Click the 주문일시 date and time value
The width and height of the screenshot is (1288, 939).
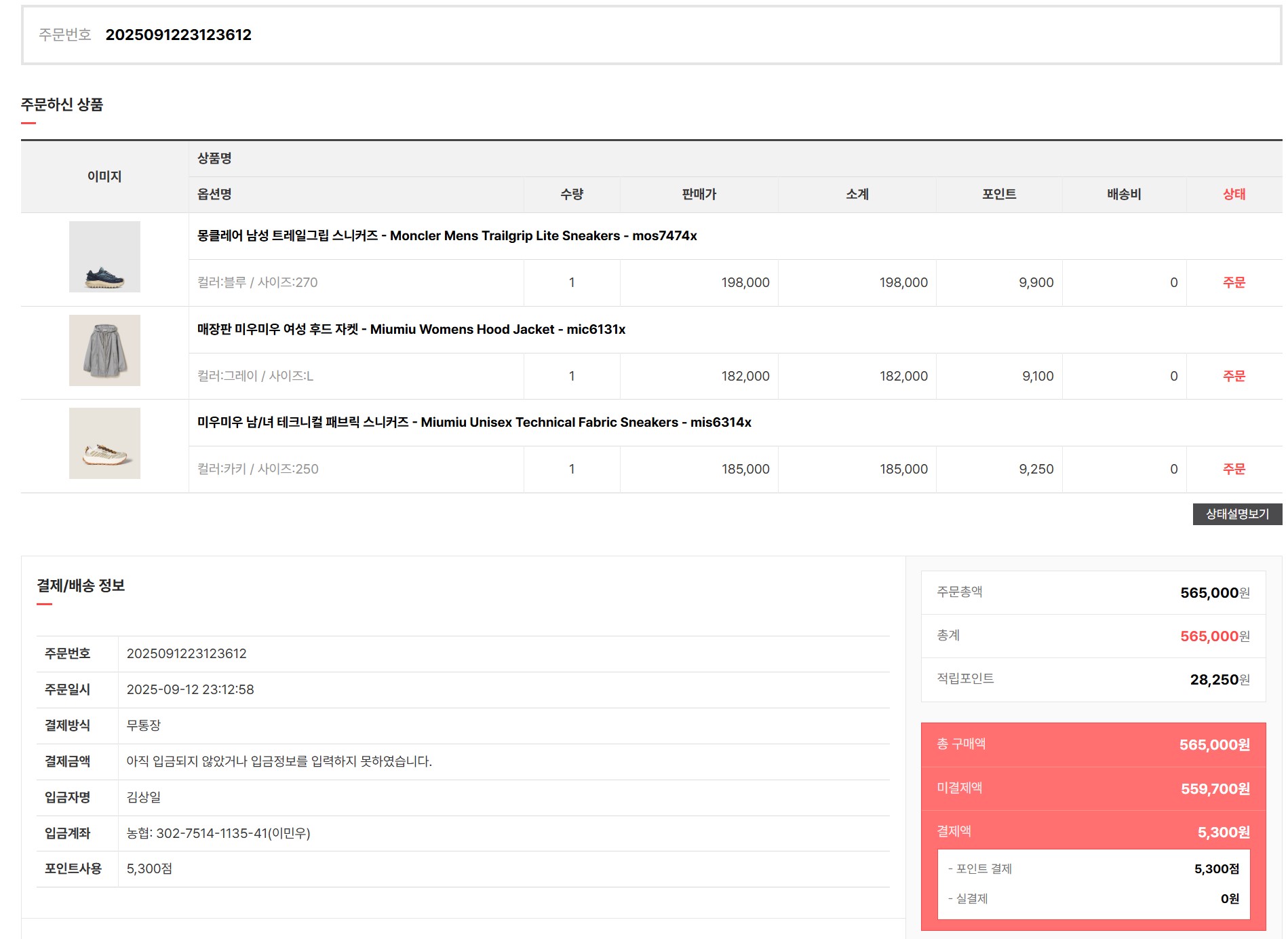[x=190, y=690]
